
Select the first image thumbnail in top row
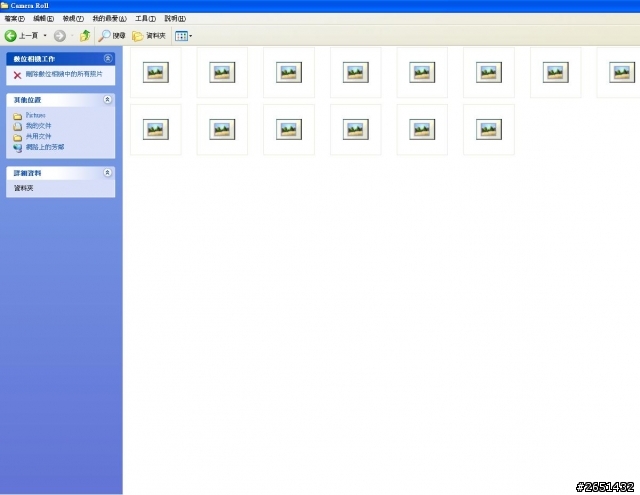coord(156,72)
